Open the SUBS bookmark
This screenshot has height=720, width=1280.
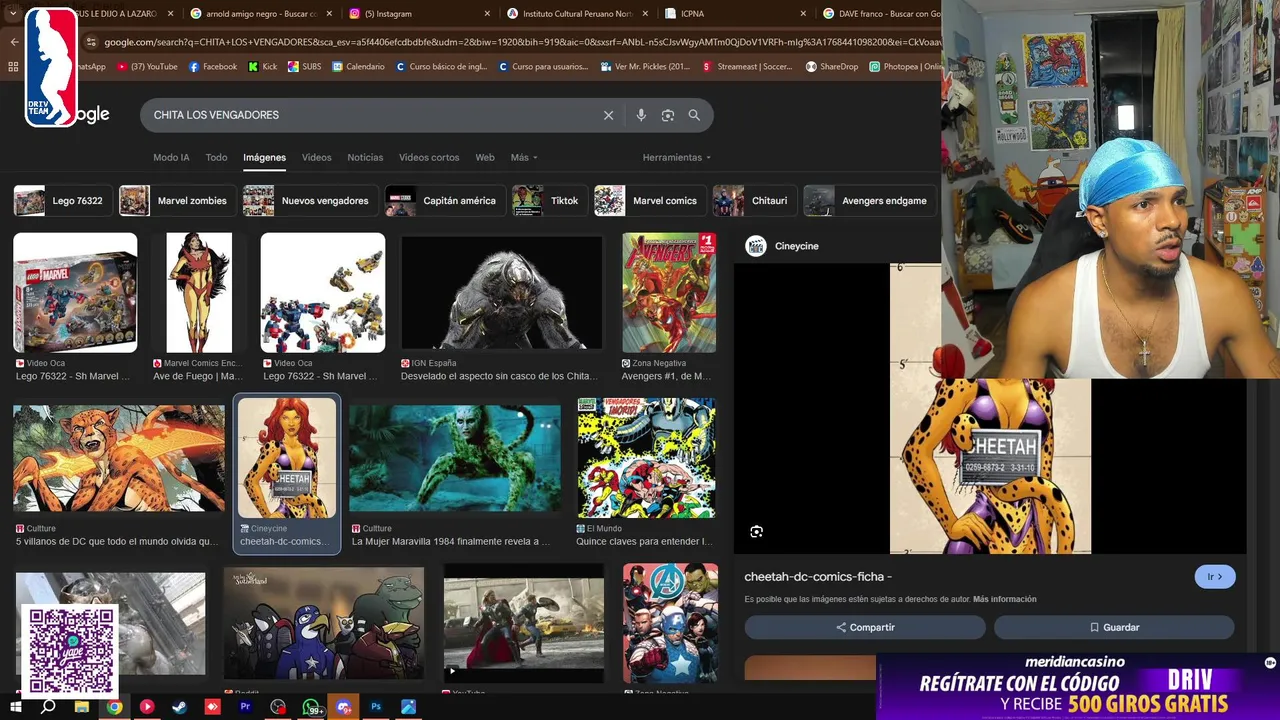click(x=304, y=67)
